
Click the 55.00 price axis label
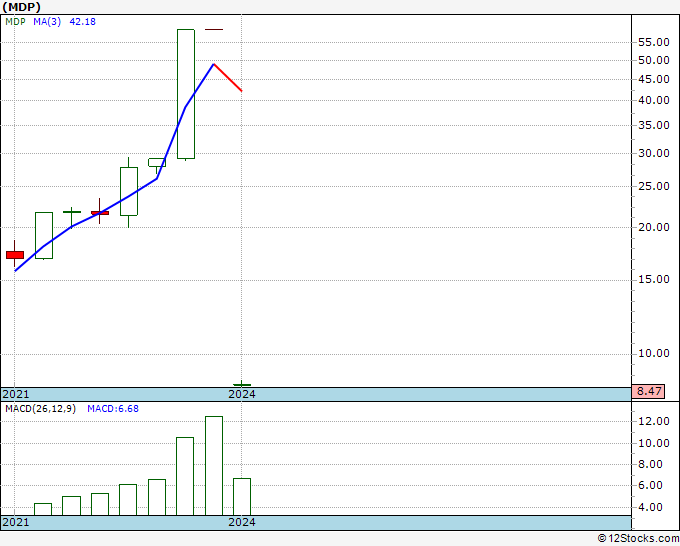(x=654, y=42)
